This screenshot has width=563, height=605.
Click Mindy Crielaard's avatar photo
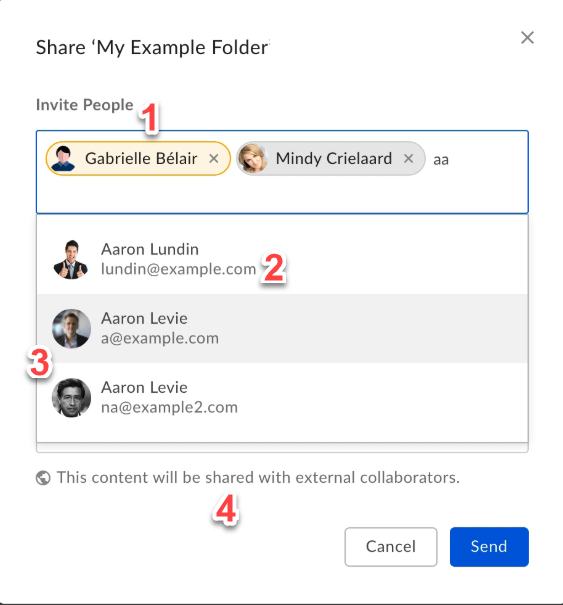[252, 159]
